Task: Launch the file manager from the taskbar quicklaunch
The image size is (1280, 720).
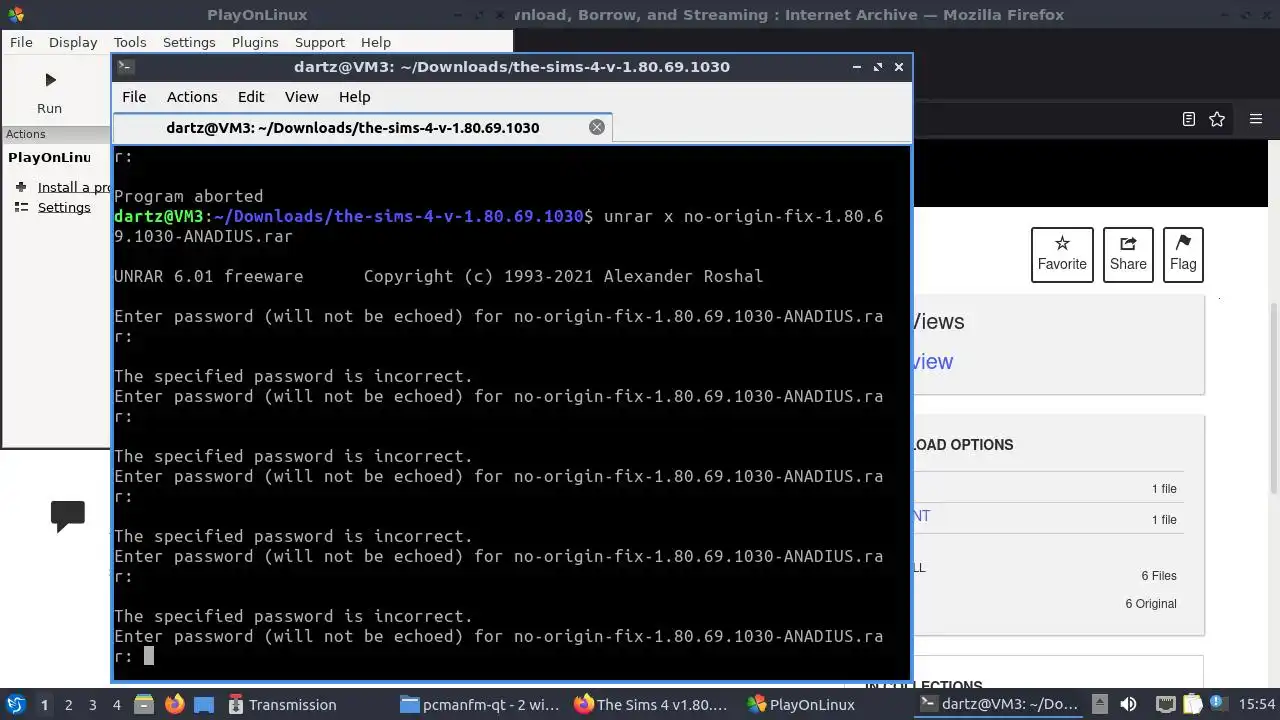Action: [x=143, y=705]
